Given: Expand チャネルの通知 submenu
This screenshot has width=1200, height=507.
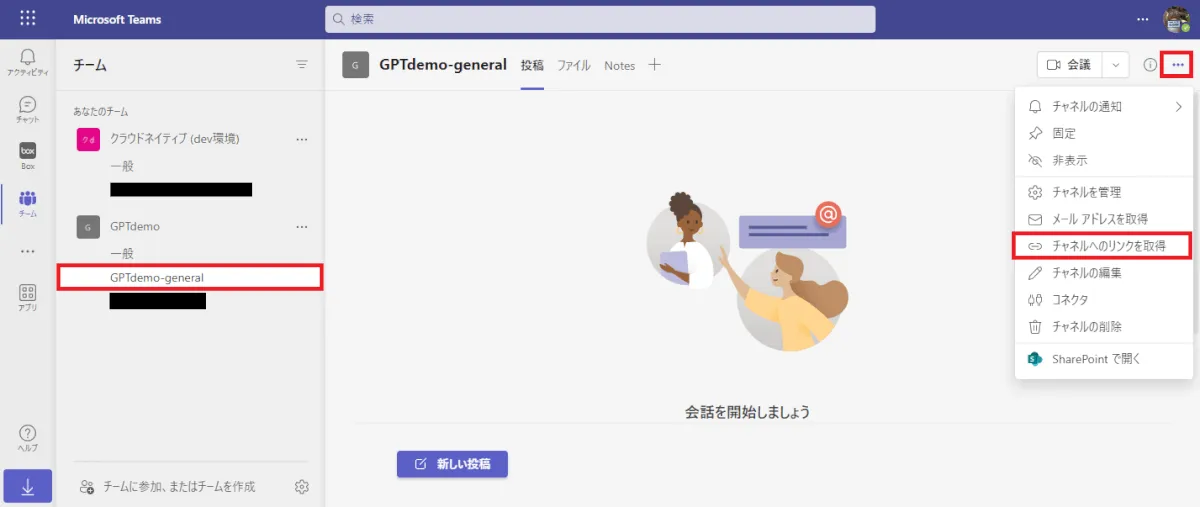Looking at the screenshot, I should click(x=1178, y=106).
